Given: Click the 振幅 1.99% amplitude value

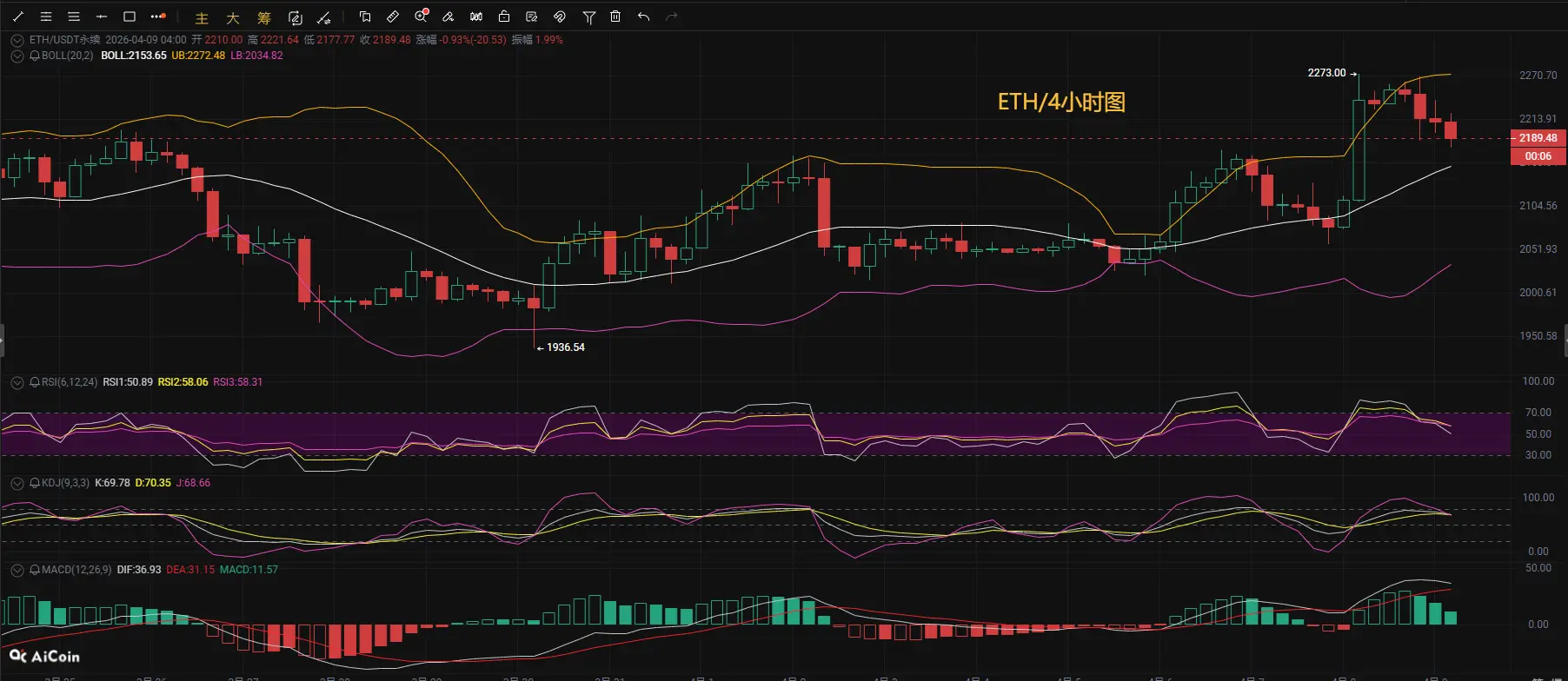Looking at the screenshot, I should tap(537, 40).
